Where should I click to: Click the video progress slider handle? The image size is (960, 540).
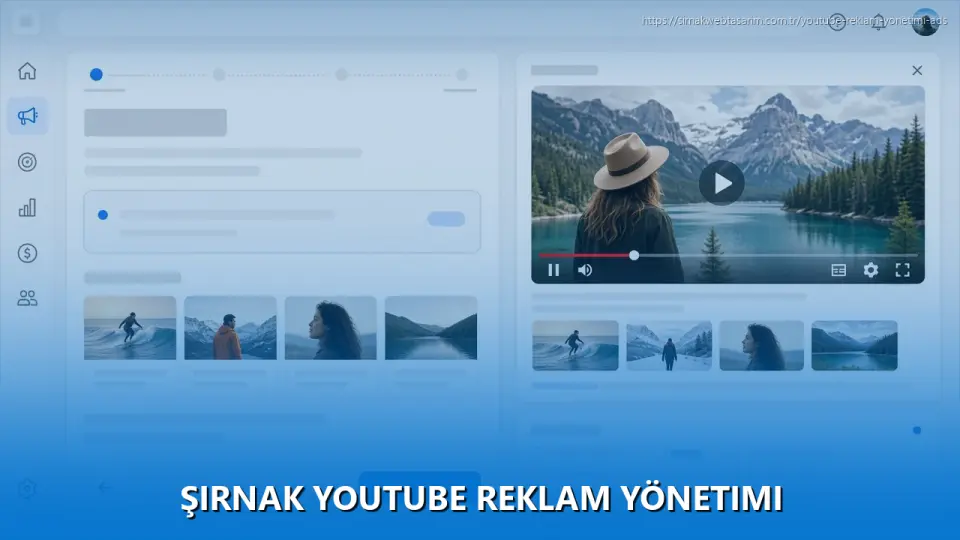click(634, 255)
